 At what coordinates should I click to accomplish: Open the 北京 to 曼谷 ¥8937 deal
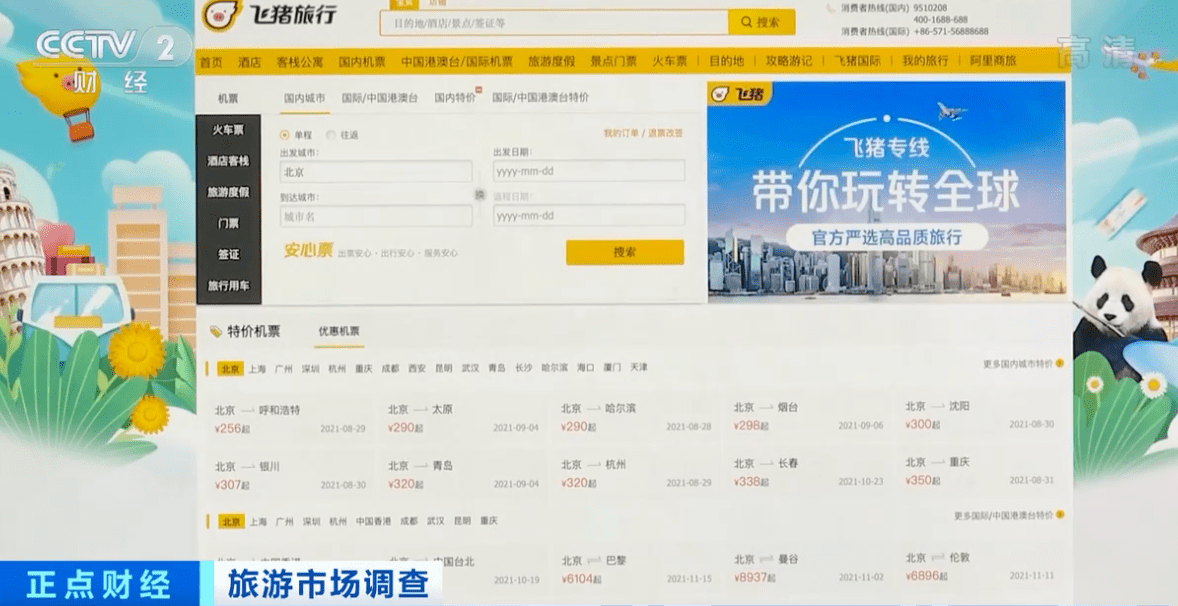[x=808, y=568]
